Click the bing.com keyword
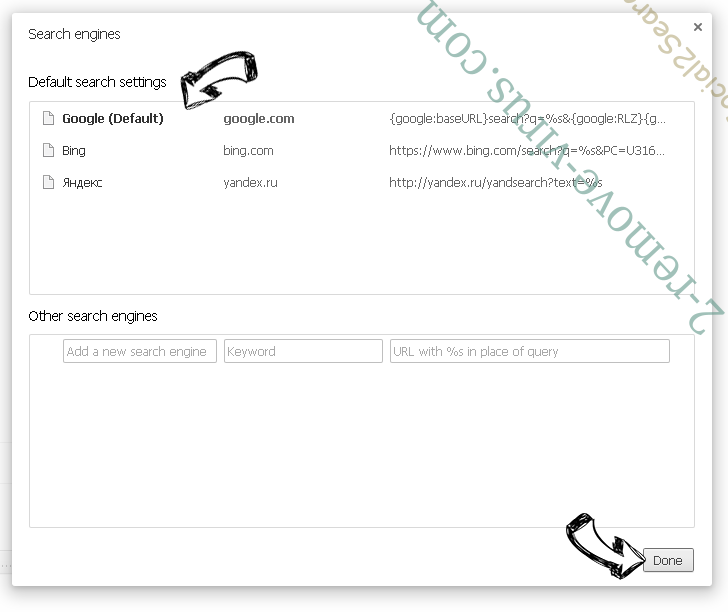Screen dimensions: 728x612 coord(248,151)
